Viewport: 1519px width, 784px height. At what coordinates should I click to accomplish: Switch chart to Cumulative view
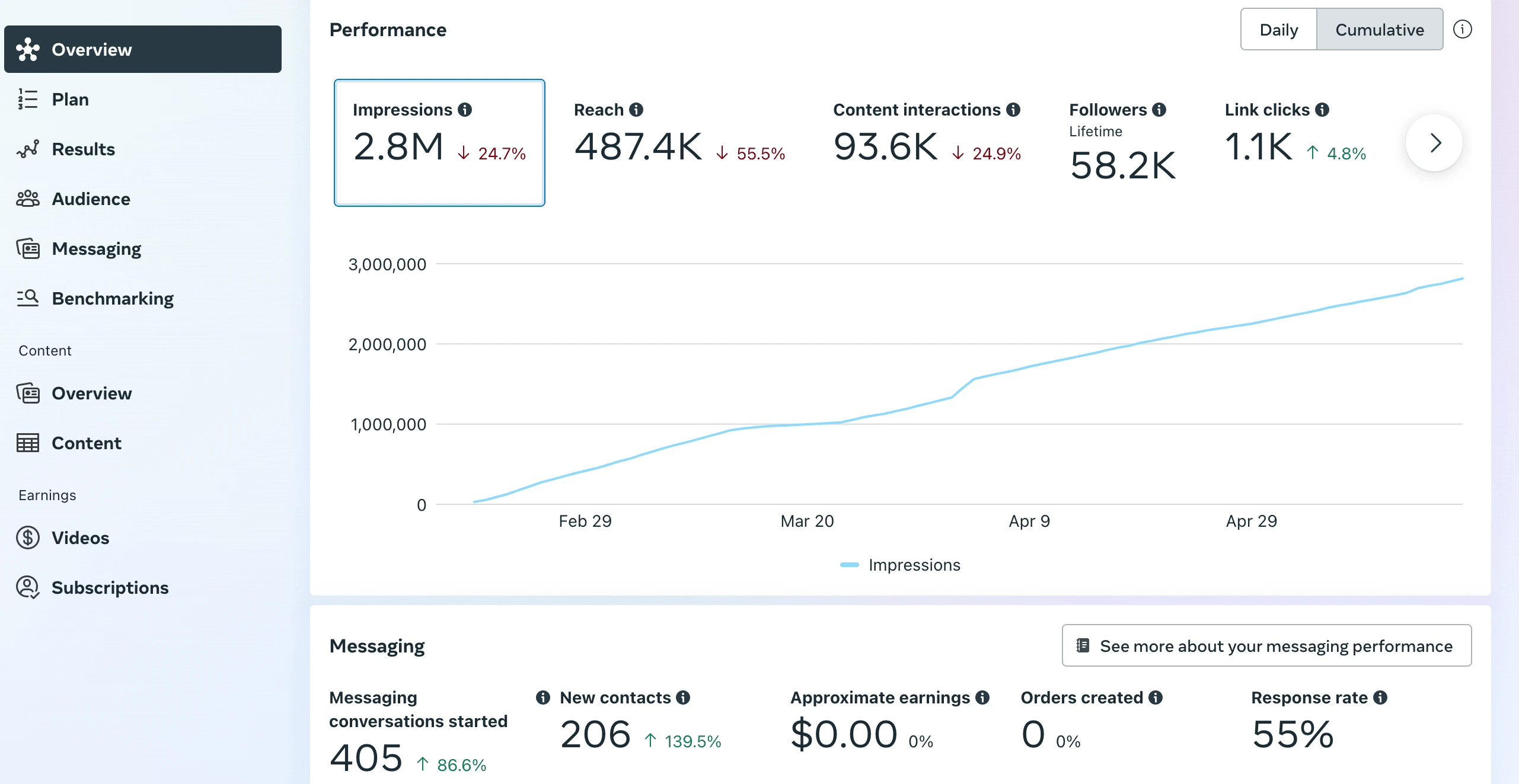coord(1379,30)
